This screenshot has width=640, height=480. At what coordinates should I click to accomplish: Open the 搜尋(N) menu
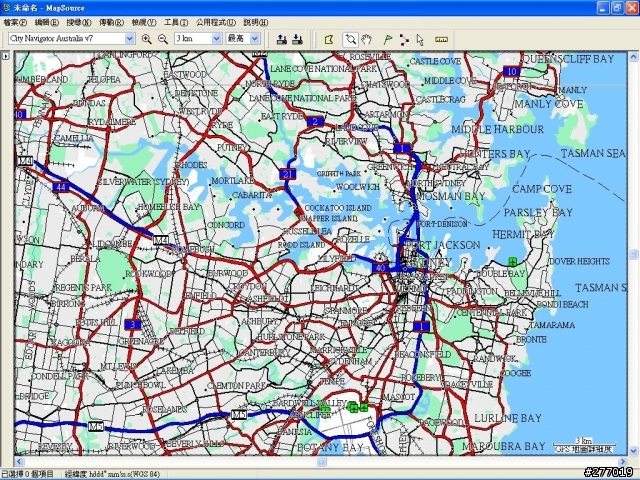[x=79, y=22]
